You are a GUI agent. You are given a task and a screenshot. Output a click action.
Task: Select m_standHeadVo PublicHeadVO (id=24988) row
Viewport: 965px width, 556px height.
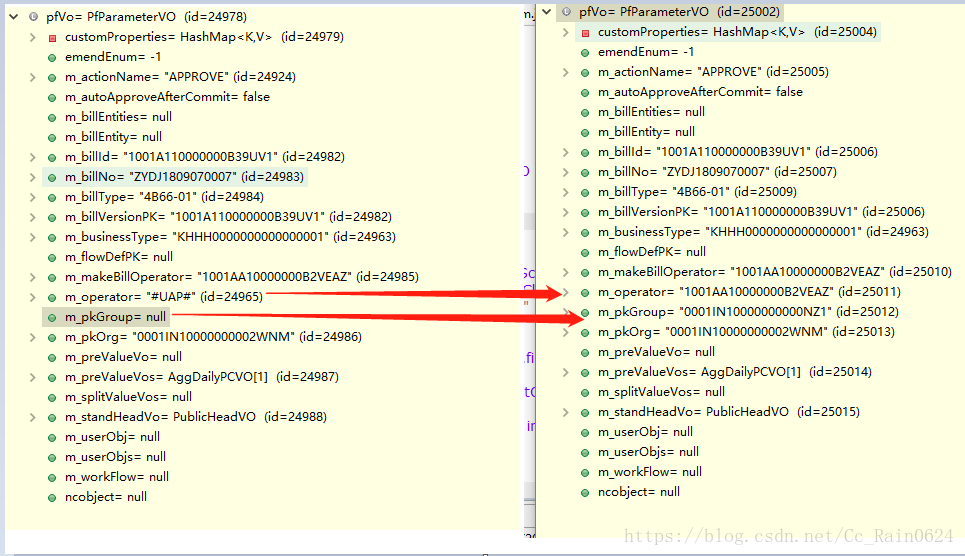pyautogui.click(x=196, y=417)
